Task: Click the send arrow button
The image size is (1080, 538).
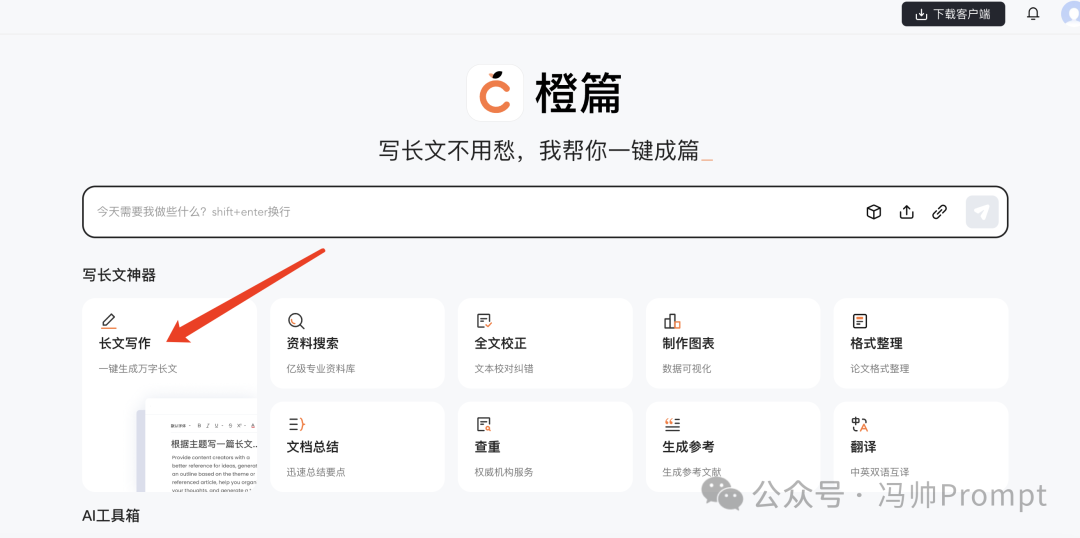Action: (x=982, y=212)
